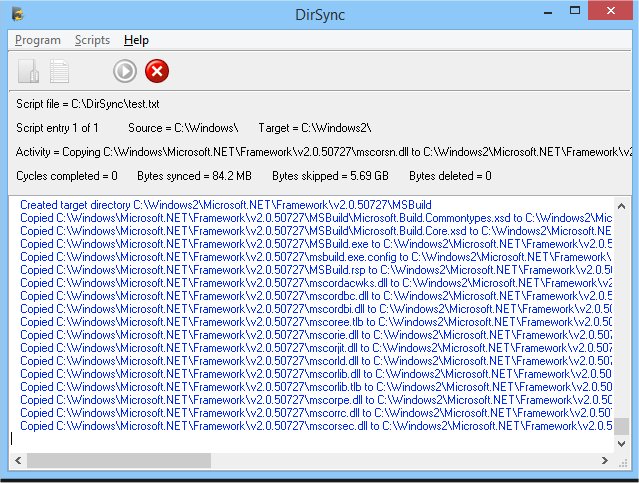Close the DirSync window

(610, 11)
